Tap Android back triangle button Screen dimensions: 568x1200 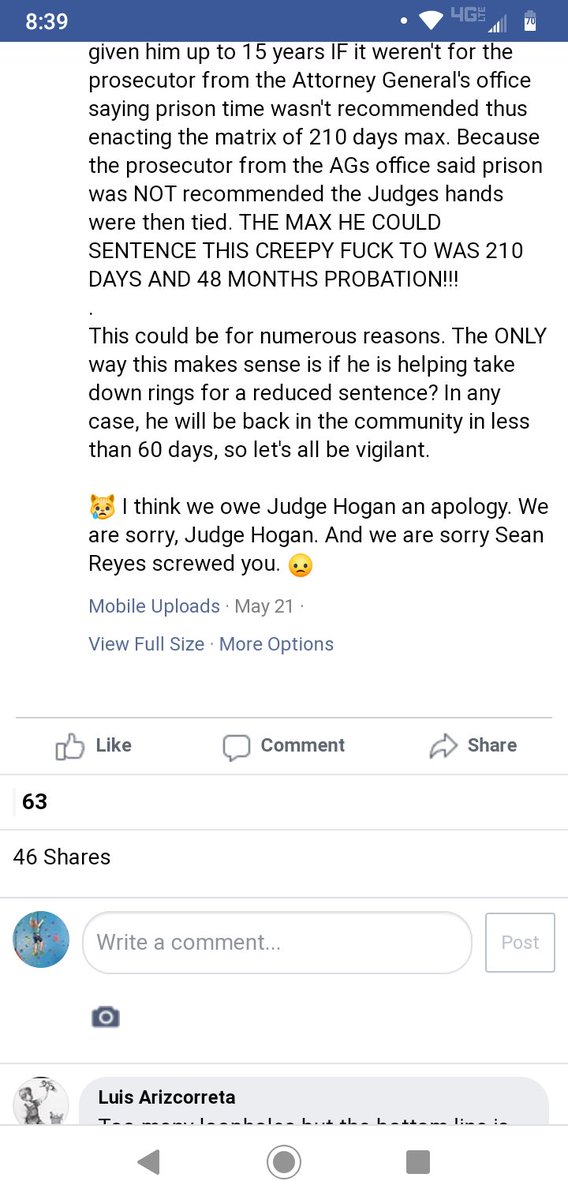pyautogui.click(x=148, y=1161)
